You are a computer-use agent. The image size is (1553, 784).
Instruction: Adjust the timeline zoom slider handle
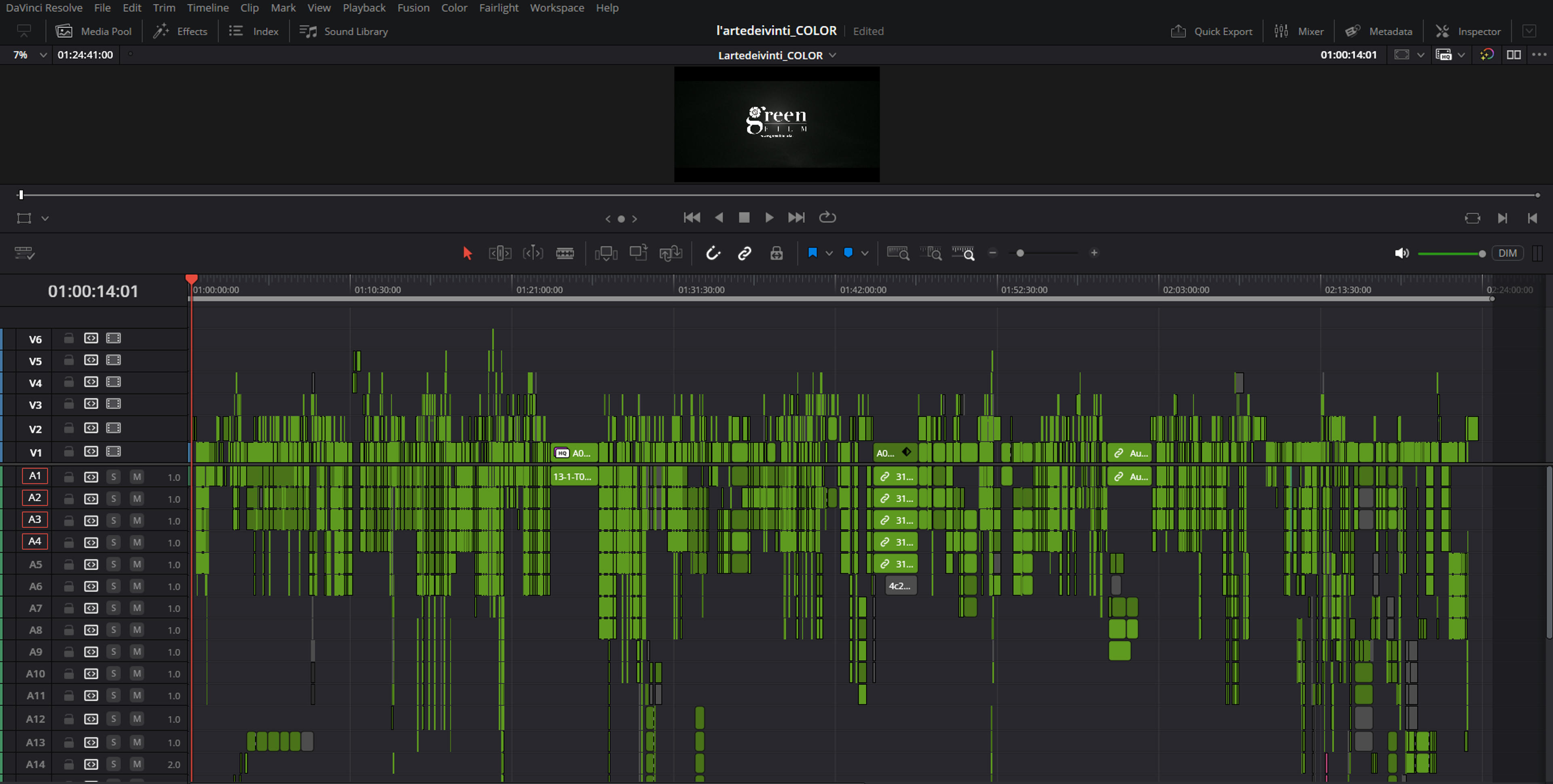(x=1020, y=253)
